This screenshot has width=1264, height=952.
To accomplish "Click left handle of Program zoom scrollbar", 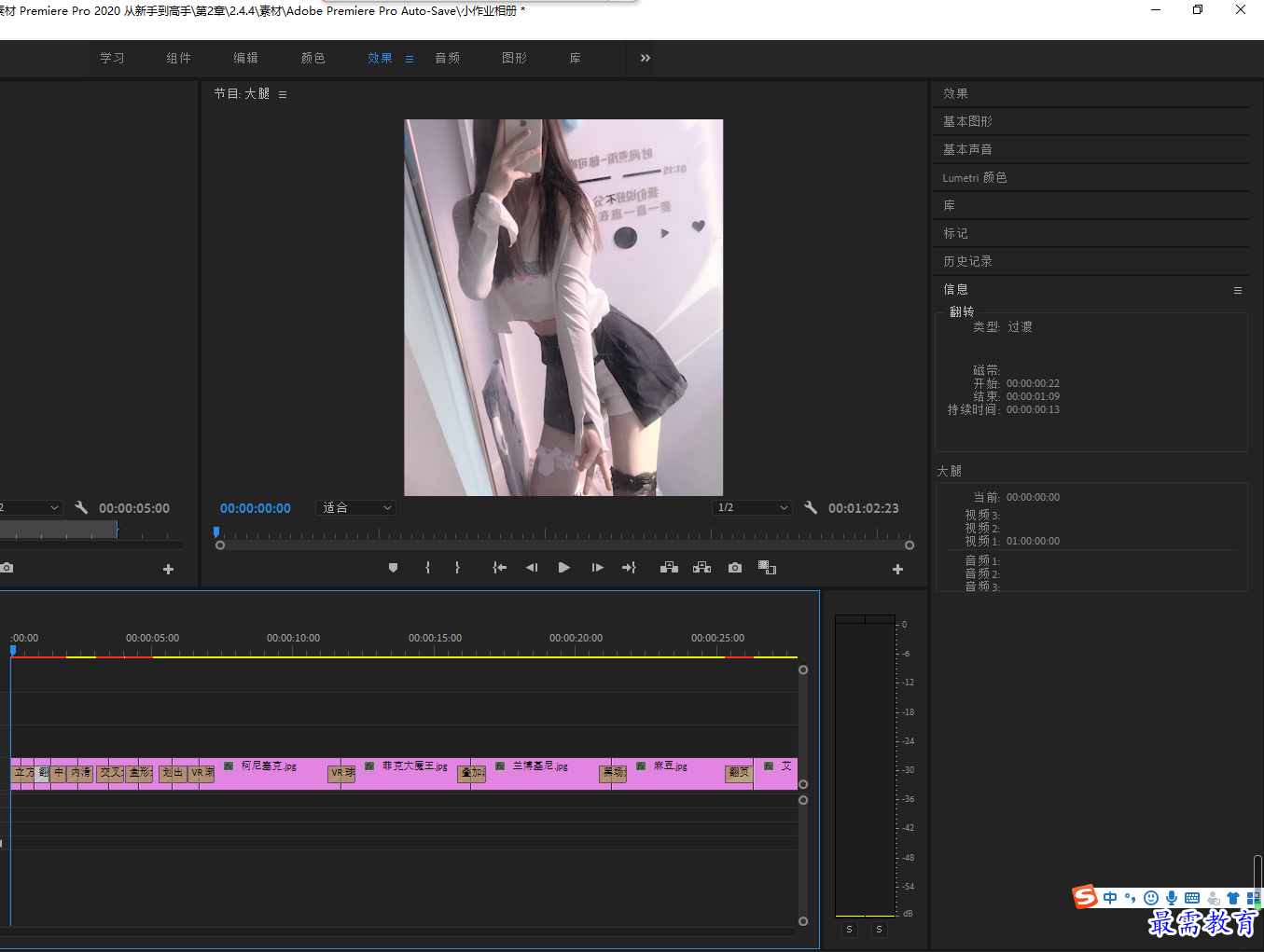I will (x=220, y=545).
